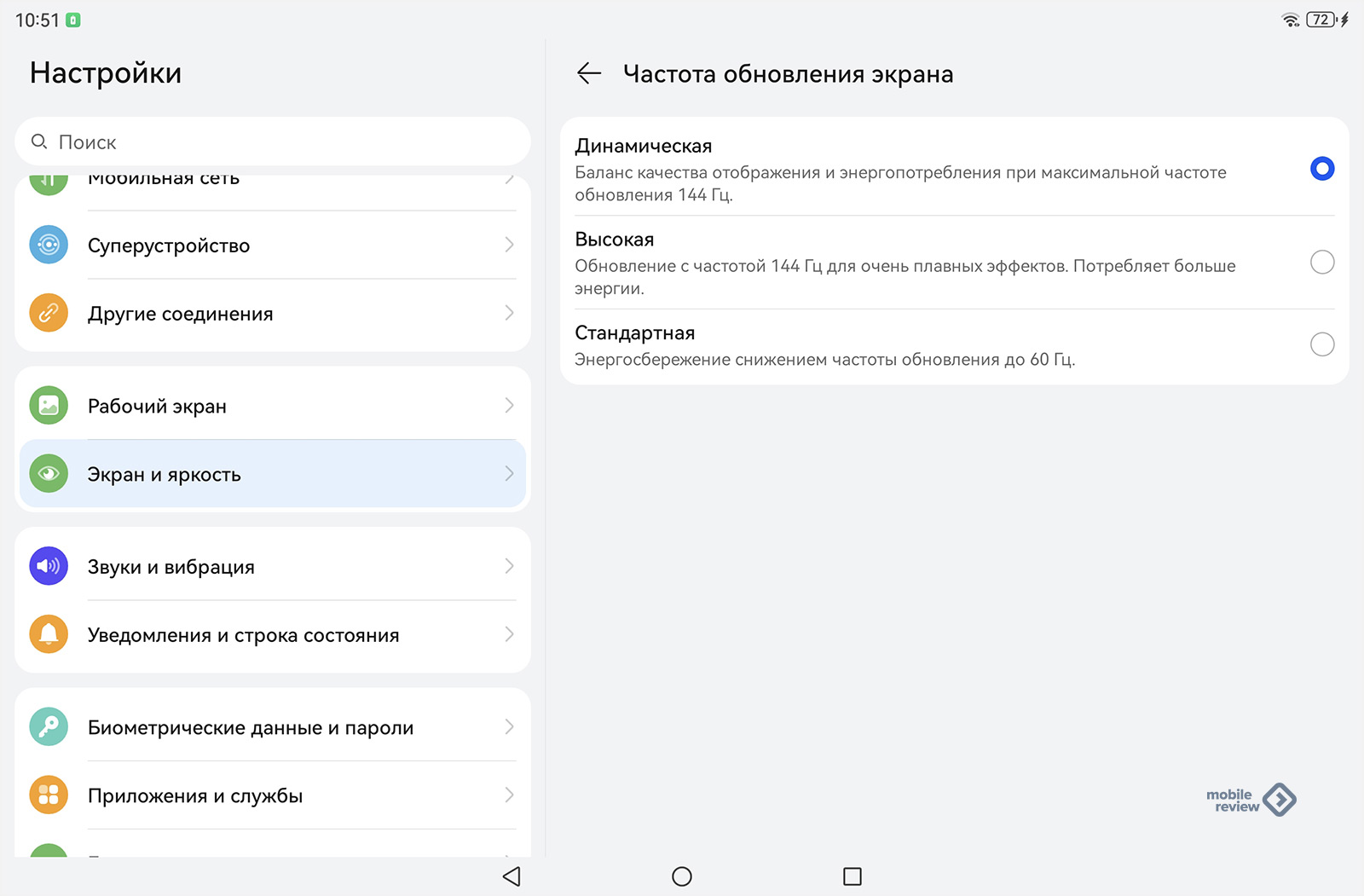1364x896 pixels.
Task: Expand Суперустройство using its chevron arrow
Action: click(509, 246)
